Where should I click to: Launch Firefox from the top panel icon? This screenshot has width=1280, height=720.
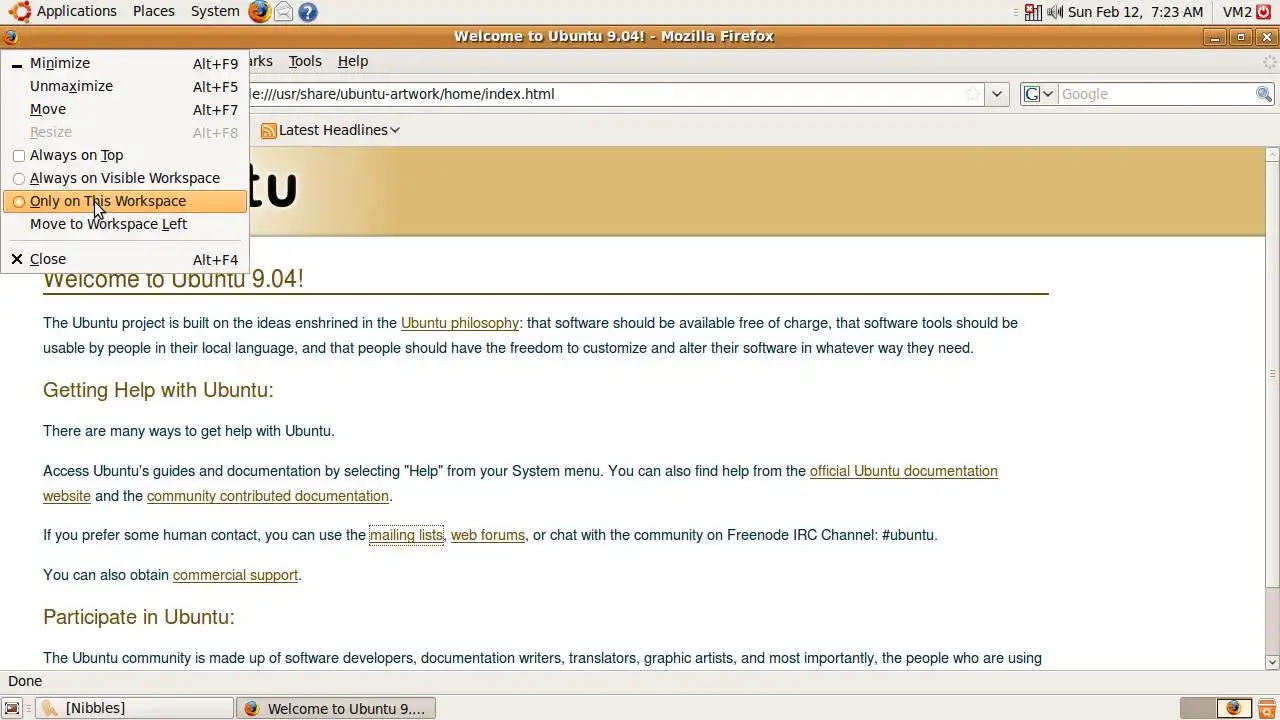pyautogui.click(x=259, y=12)
